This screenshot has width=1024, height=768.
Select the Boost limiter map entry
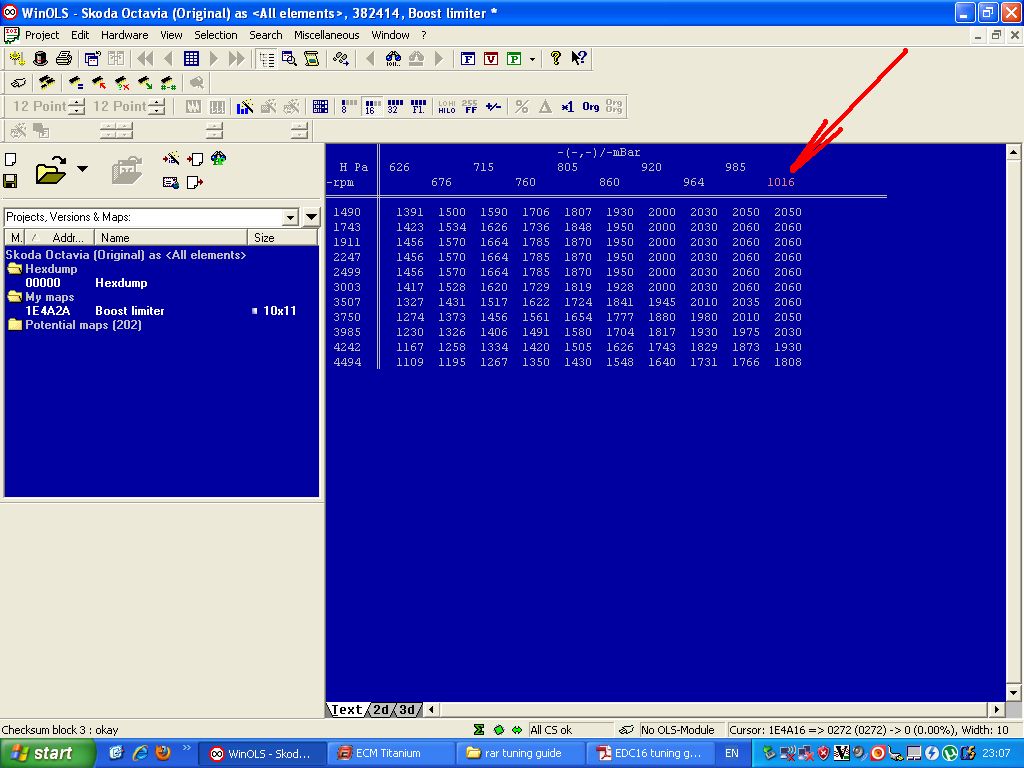click(x=130, y=311)
